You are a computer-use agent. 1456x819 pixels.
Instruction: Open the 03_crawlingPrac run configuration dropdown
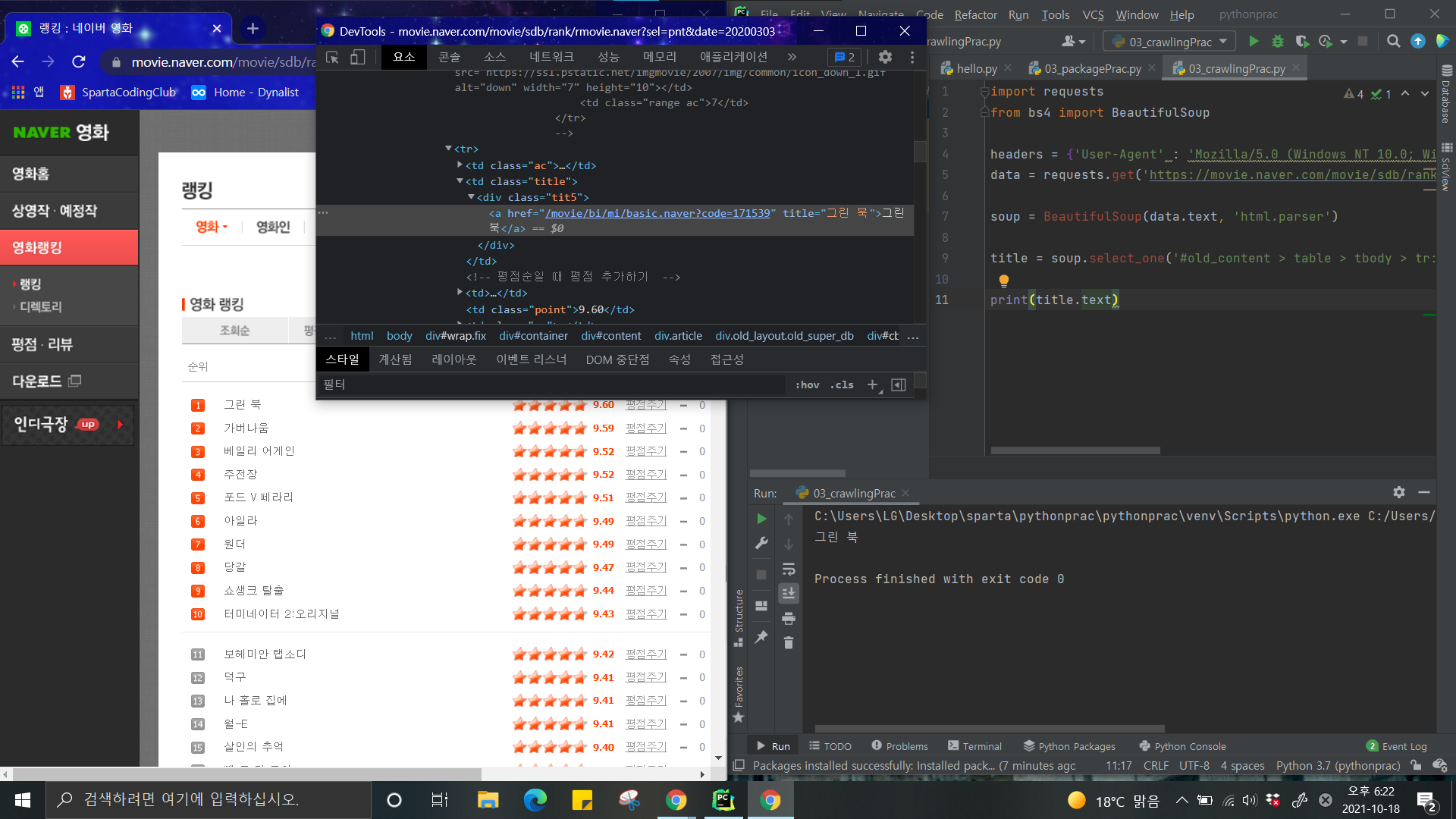(1169, 42)
